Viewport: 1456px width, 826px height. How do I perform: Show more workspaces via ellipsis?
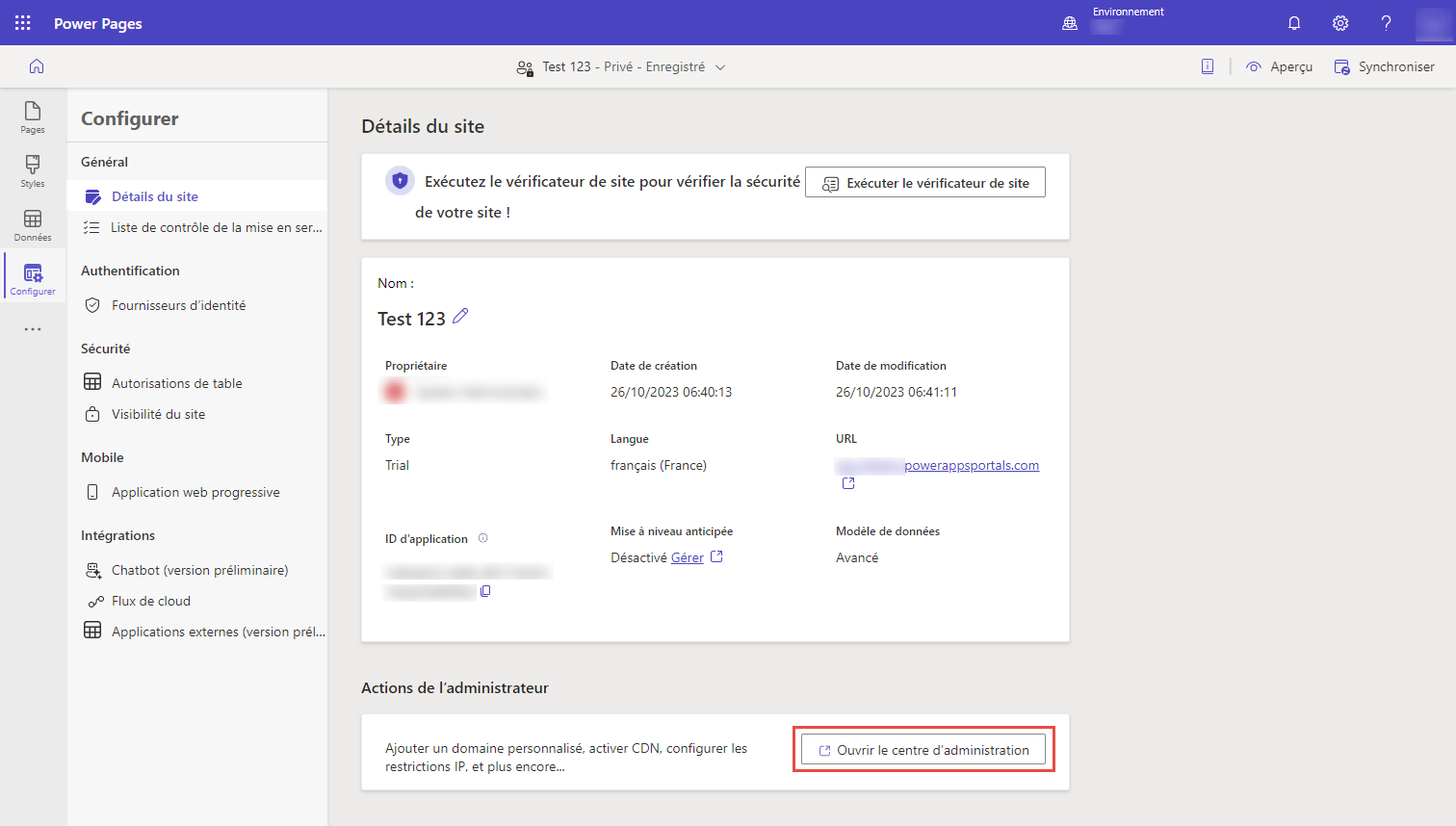(33, 329)
